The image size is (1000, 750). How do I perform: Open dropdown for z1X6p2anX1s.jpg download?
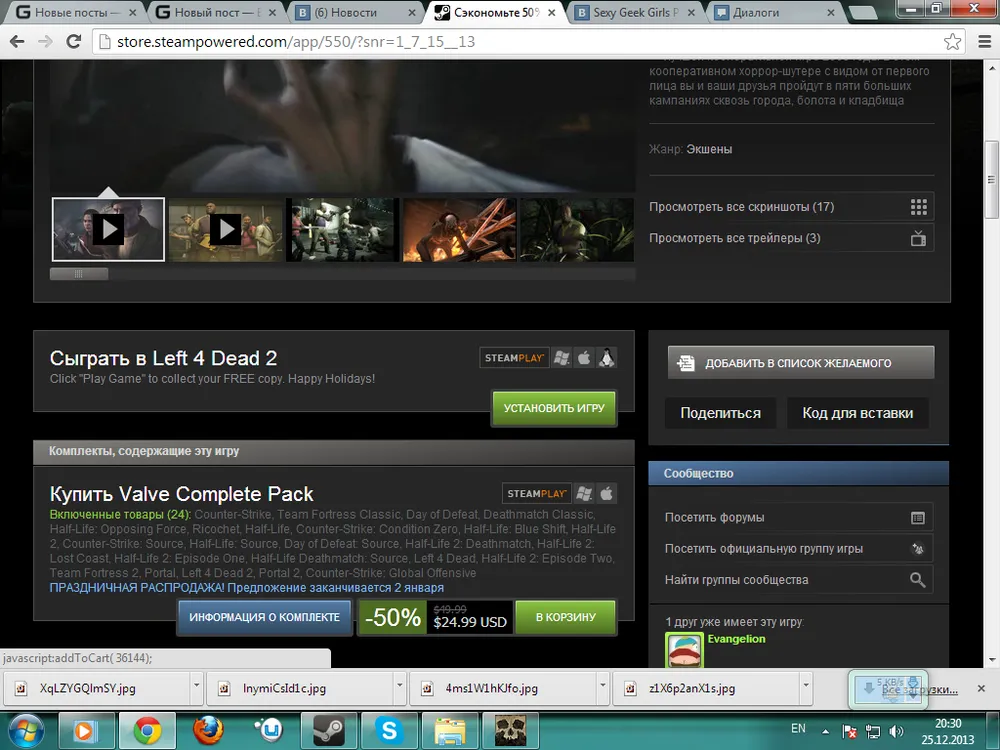coord(806,686)
